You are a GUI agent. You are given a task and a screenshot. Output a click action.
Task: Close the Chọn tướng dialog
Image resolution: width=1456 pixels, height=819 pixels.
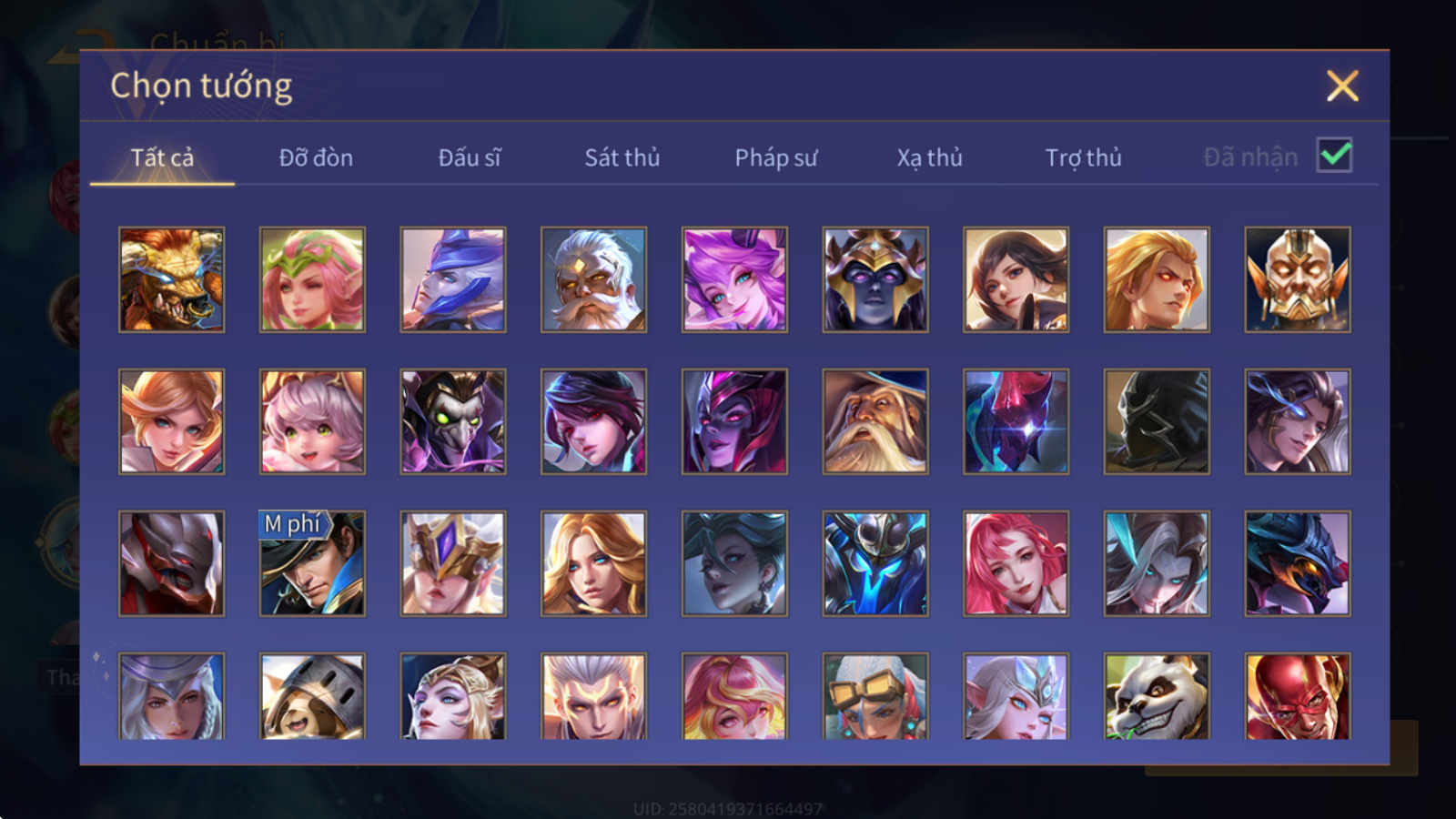(1342, 86)
